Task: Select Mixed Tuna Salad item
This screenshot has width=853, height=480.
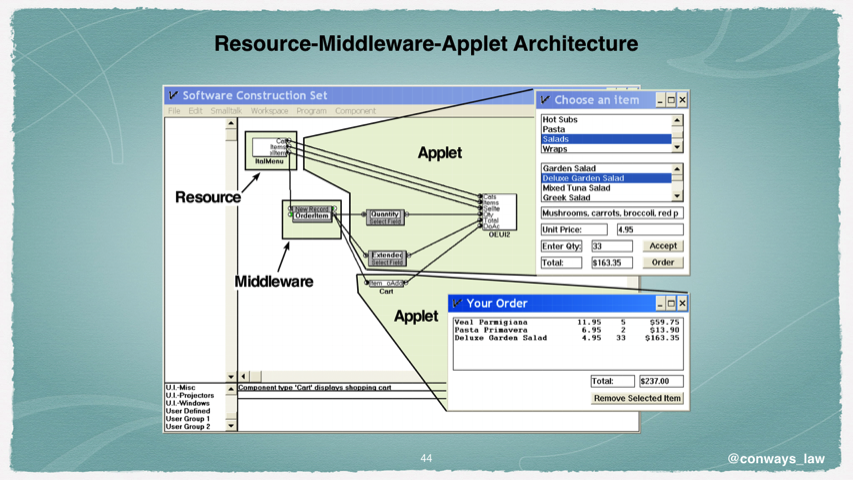Action: click(606, 188)
